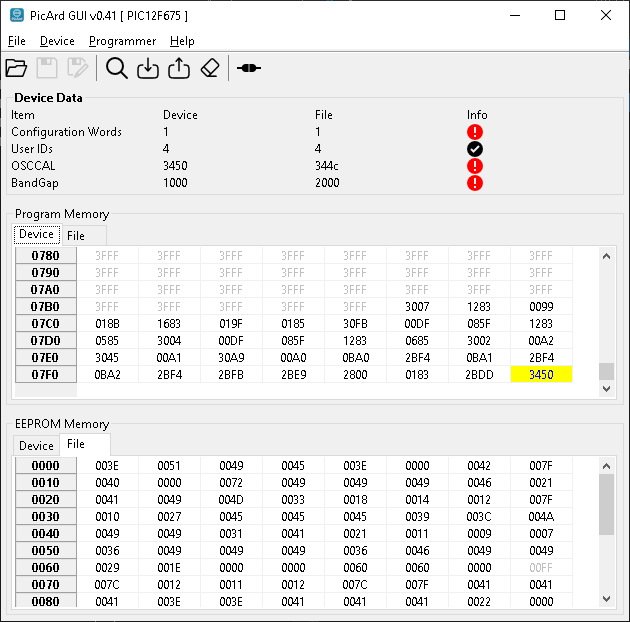Click the BandGap red warning icon
This screenshot has width=630, height=622.
pyautogui.click(x=475, y=183)
